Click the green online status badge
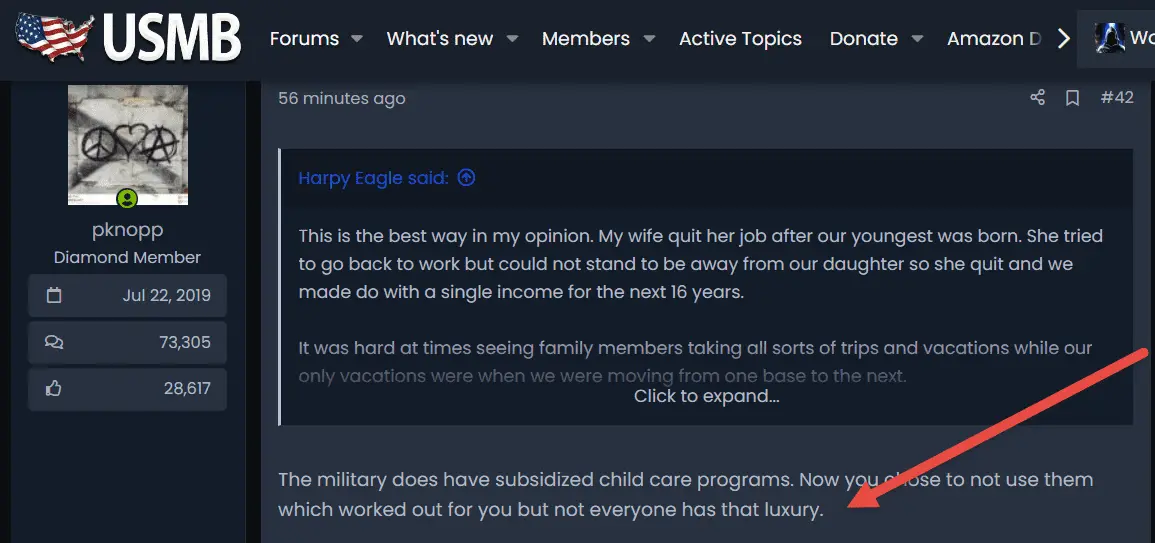This screenshot has height=543, width=1155. click(127, 199)
